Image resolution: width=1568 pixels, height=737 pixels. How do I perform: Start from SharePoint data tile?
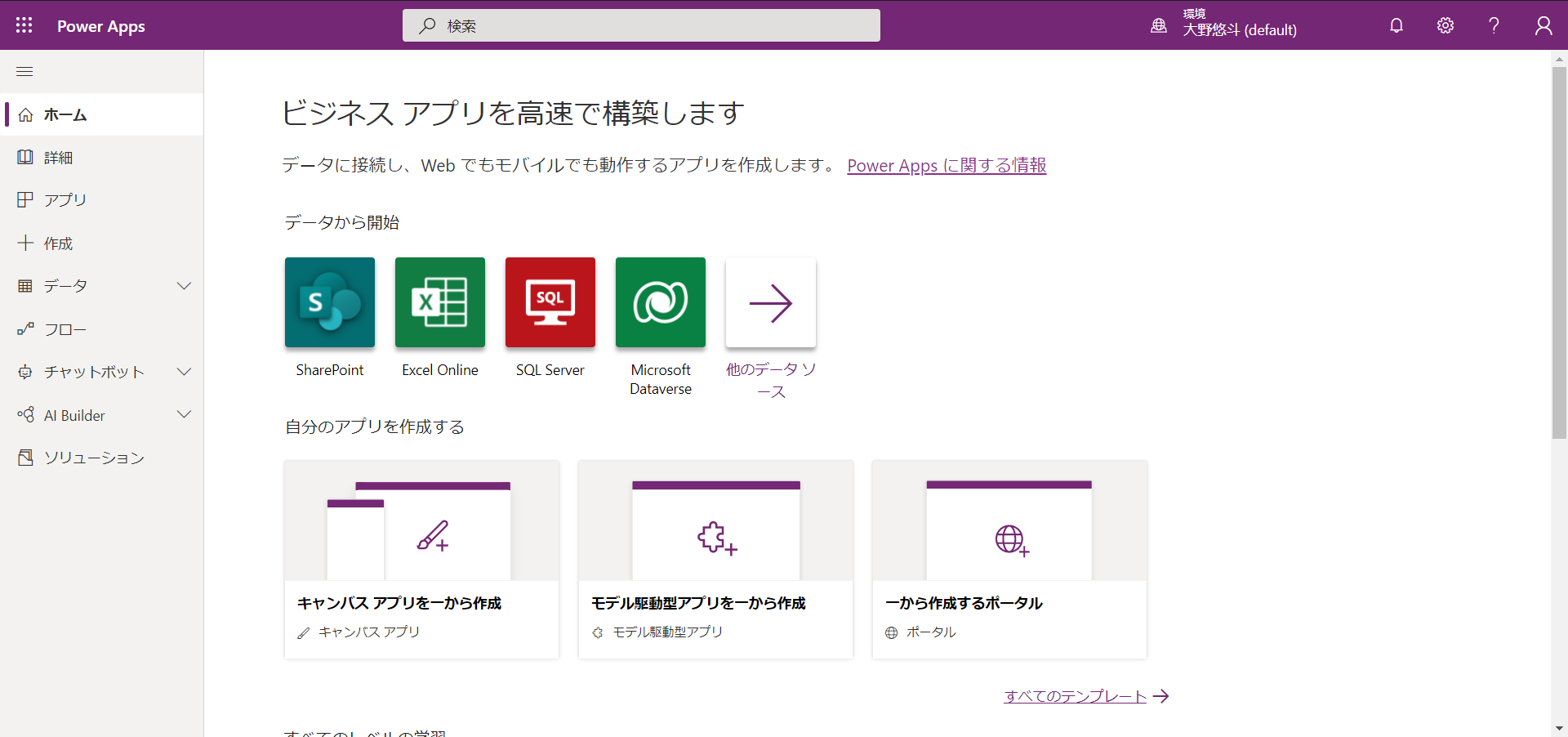[330, 302]
